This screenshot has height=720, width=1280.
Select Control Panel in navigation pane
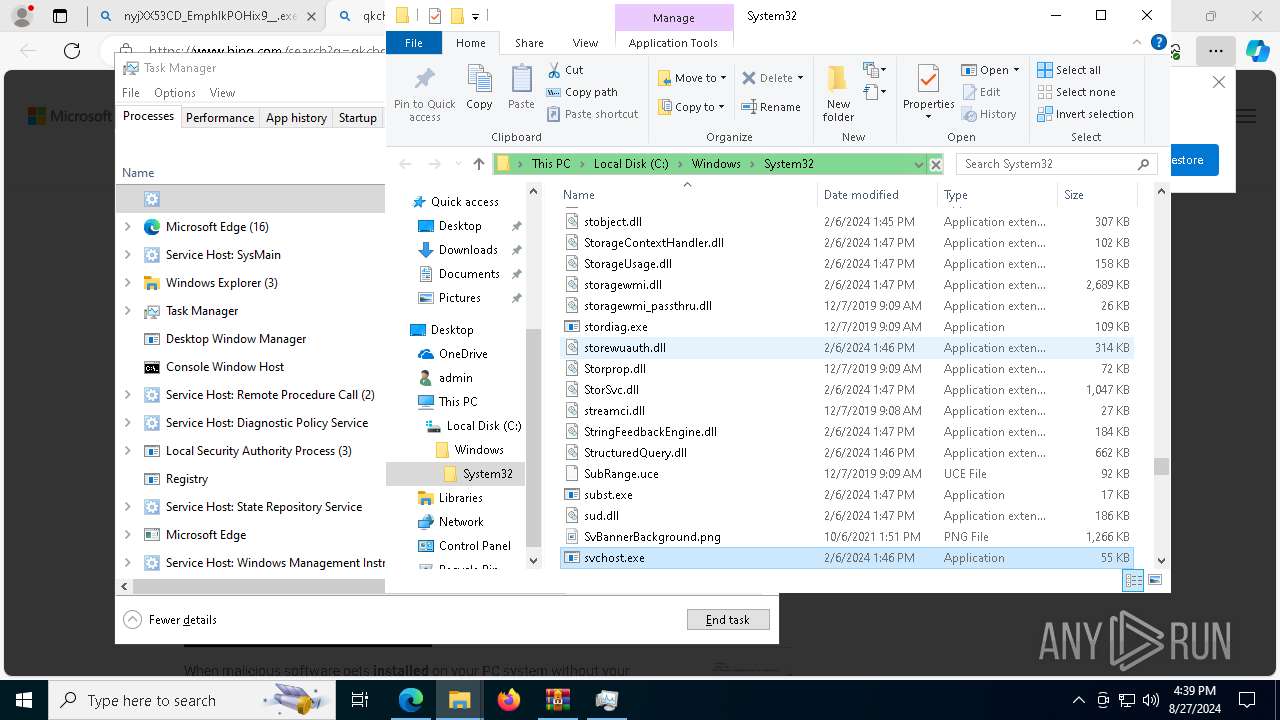(x=474, y=546)
